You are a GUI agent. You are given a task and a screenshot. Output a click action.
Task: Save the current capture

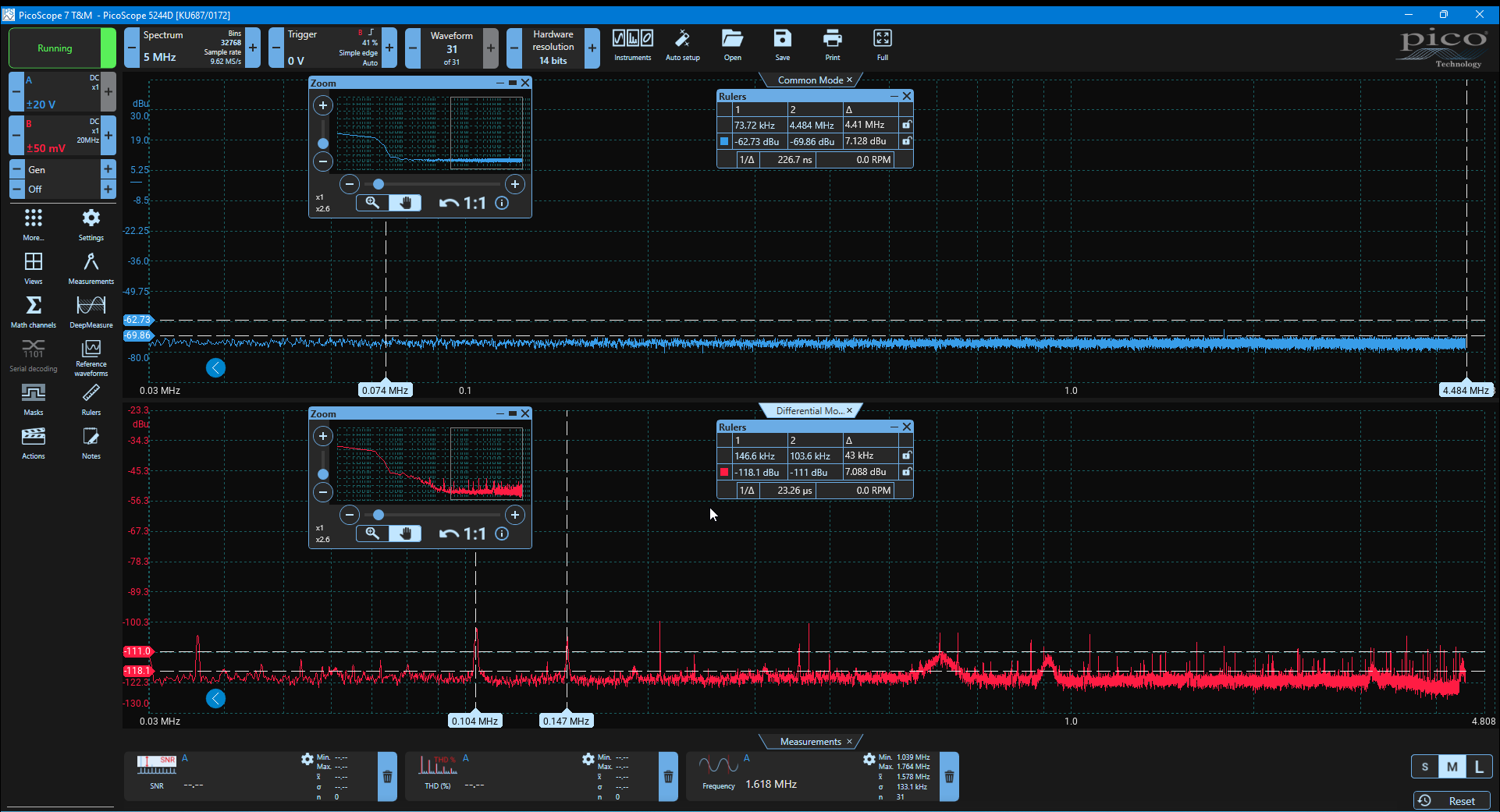[x=782, y=46]
